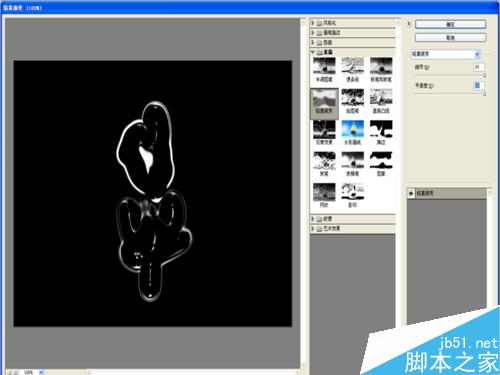Viewport: 500px width, 375px height.
Task: Click the OK (确定) button
Action: click(450, 24)
